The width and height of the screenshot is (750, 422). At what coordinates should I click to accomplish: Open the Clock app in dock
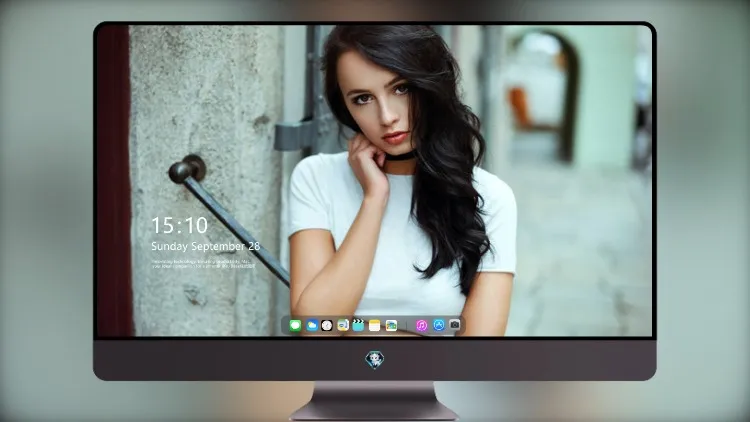327,325
